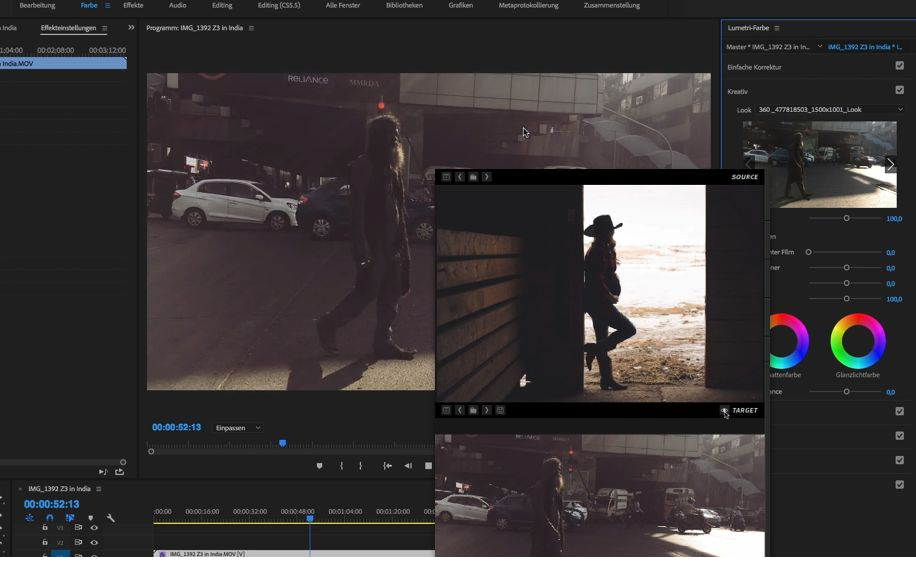Toggle the eye icon beside TARGET
The image size is (916, 579).
coord(724,410)
